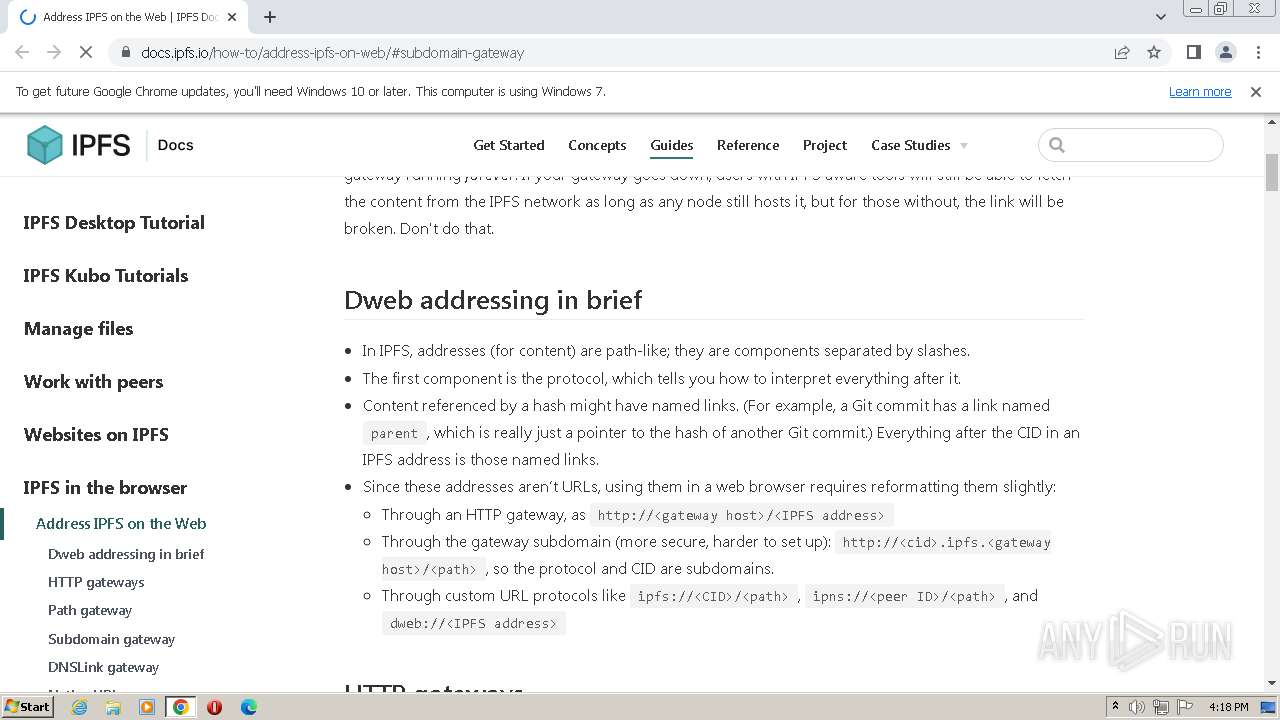Open Chrome three-dot menu
This screenshot has height=720, width=1280.
1258,53
